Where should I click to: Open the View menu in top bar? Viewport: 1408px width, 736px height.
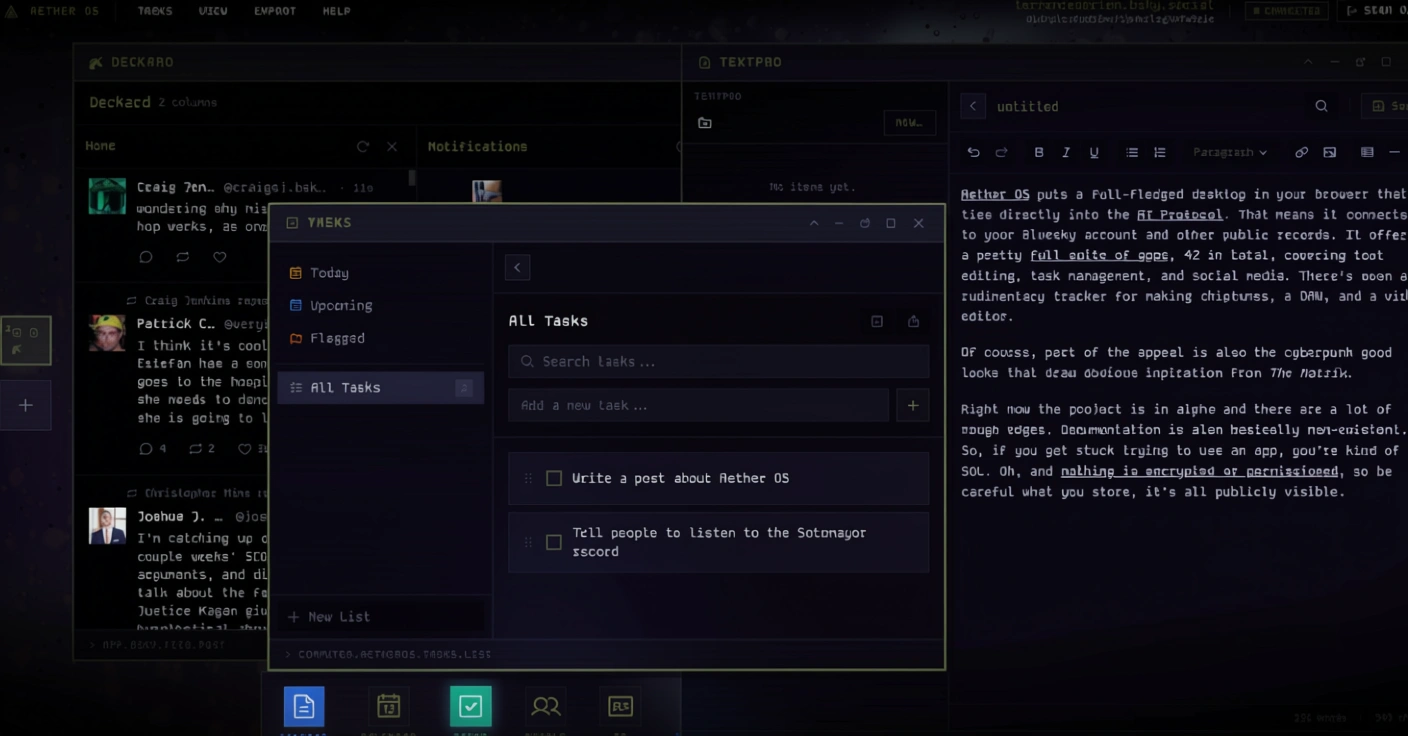pyautogui.click(x=213, y=11)
